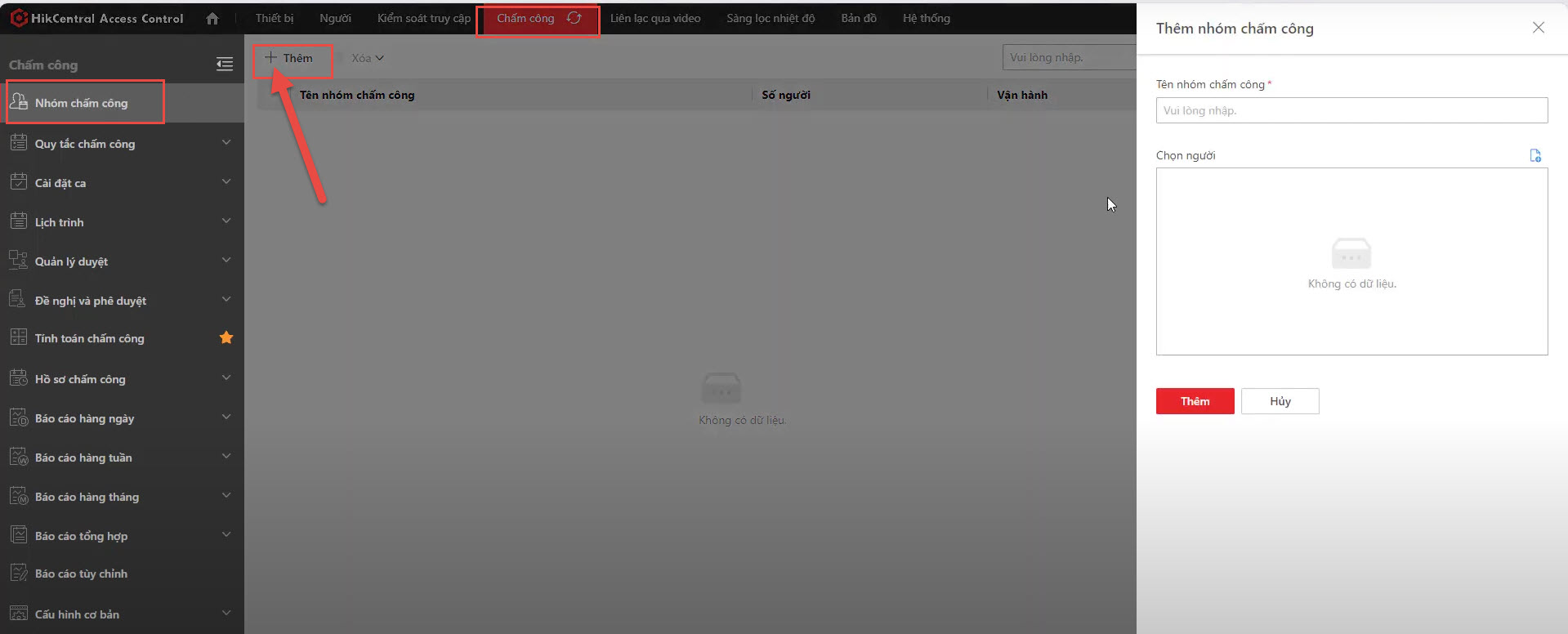Expand the Cài đặt ca menu

pos(226,182)
